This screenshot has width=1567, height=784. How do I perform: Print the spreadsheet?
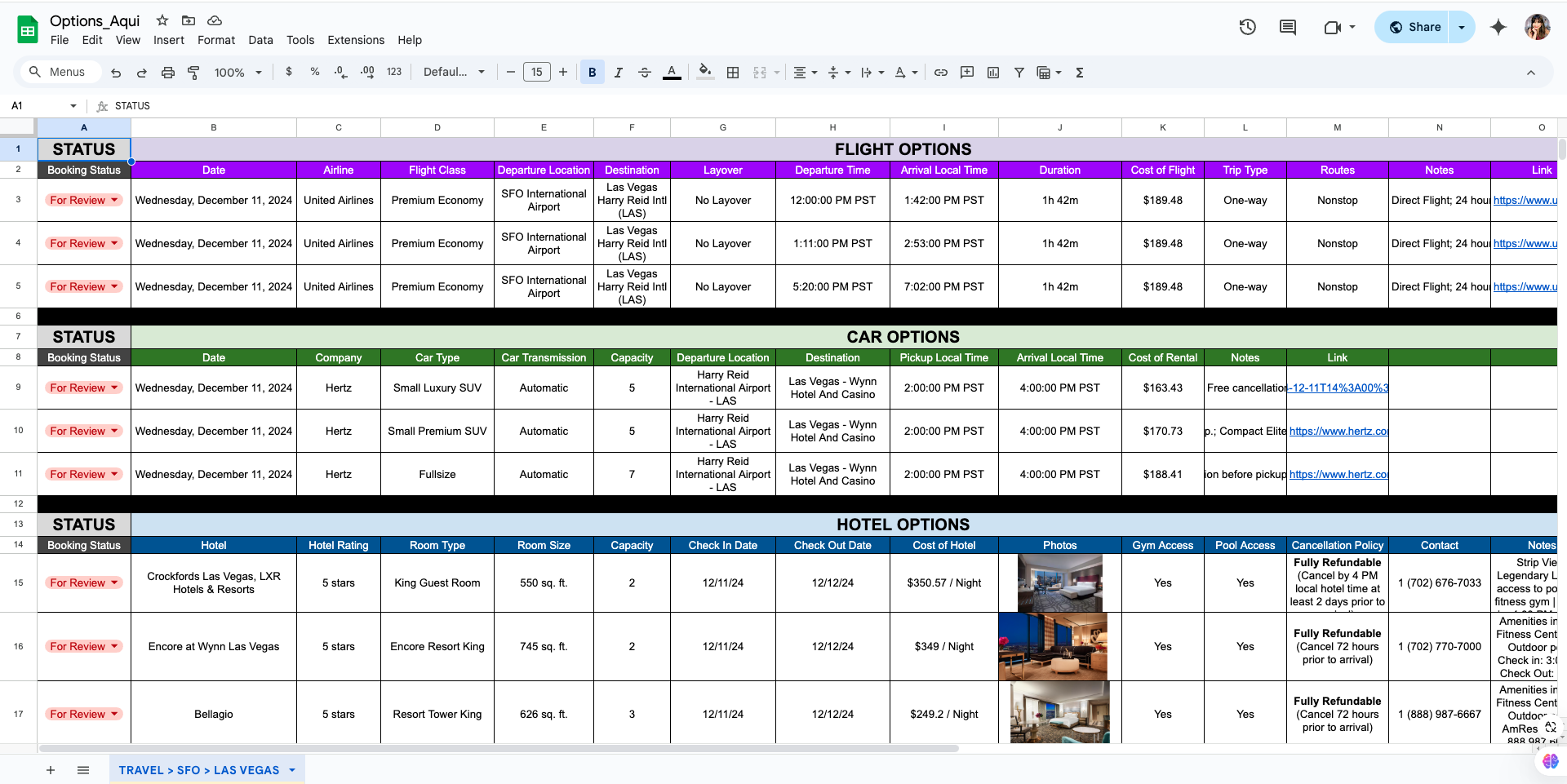click(x=168, y=73)
